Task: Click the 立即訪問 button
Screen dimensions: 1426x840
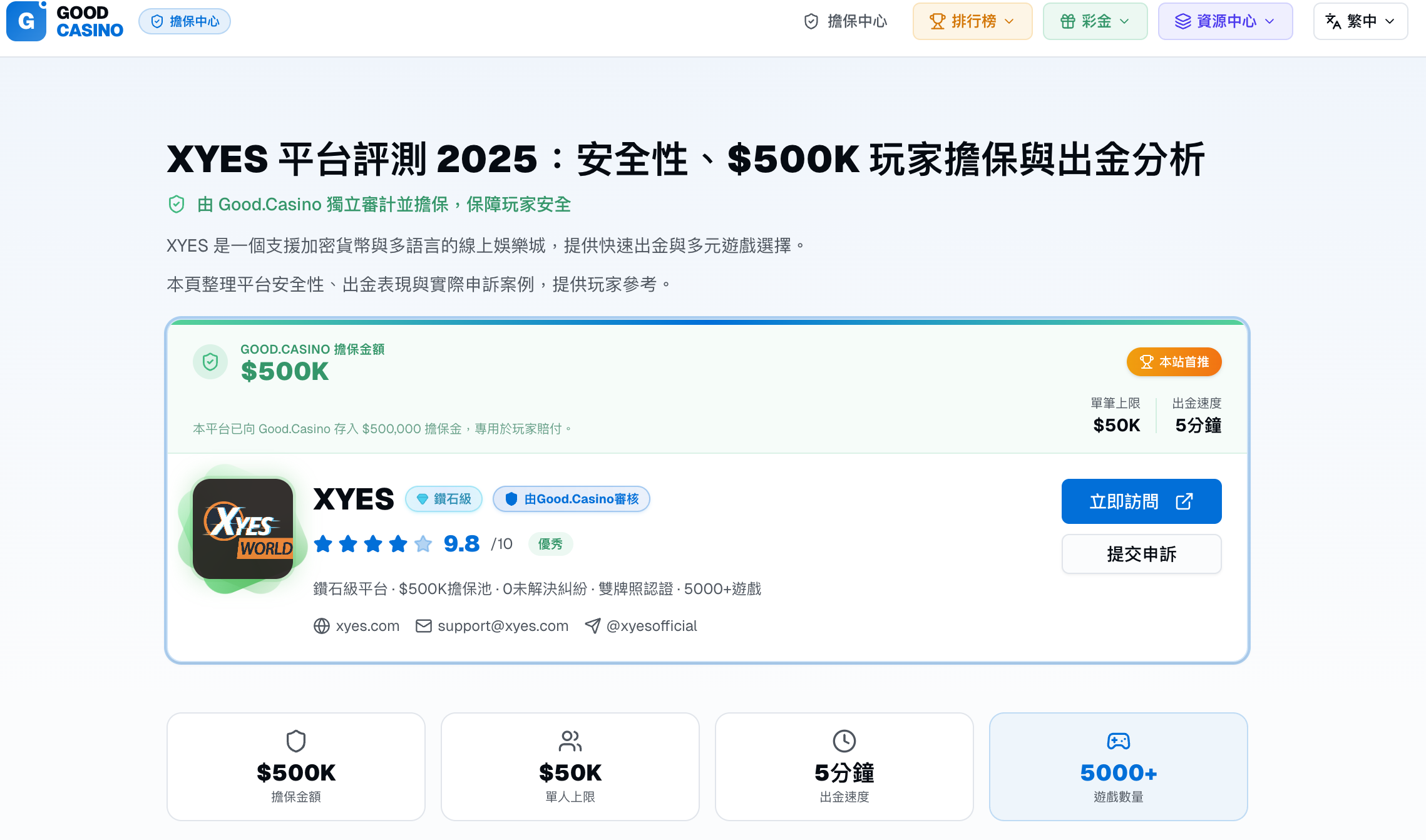Action: click(x=1141, y=501)
